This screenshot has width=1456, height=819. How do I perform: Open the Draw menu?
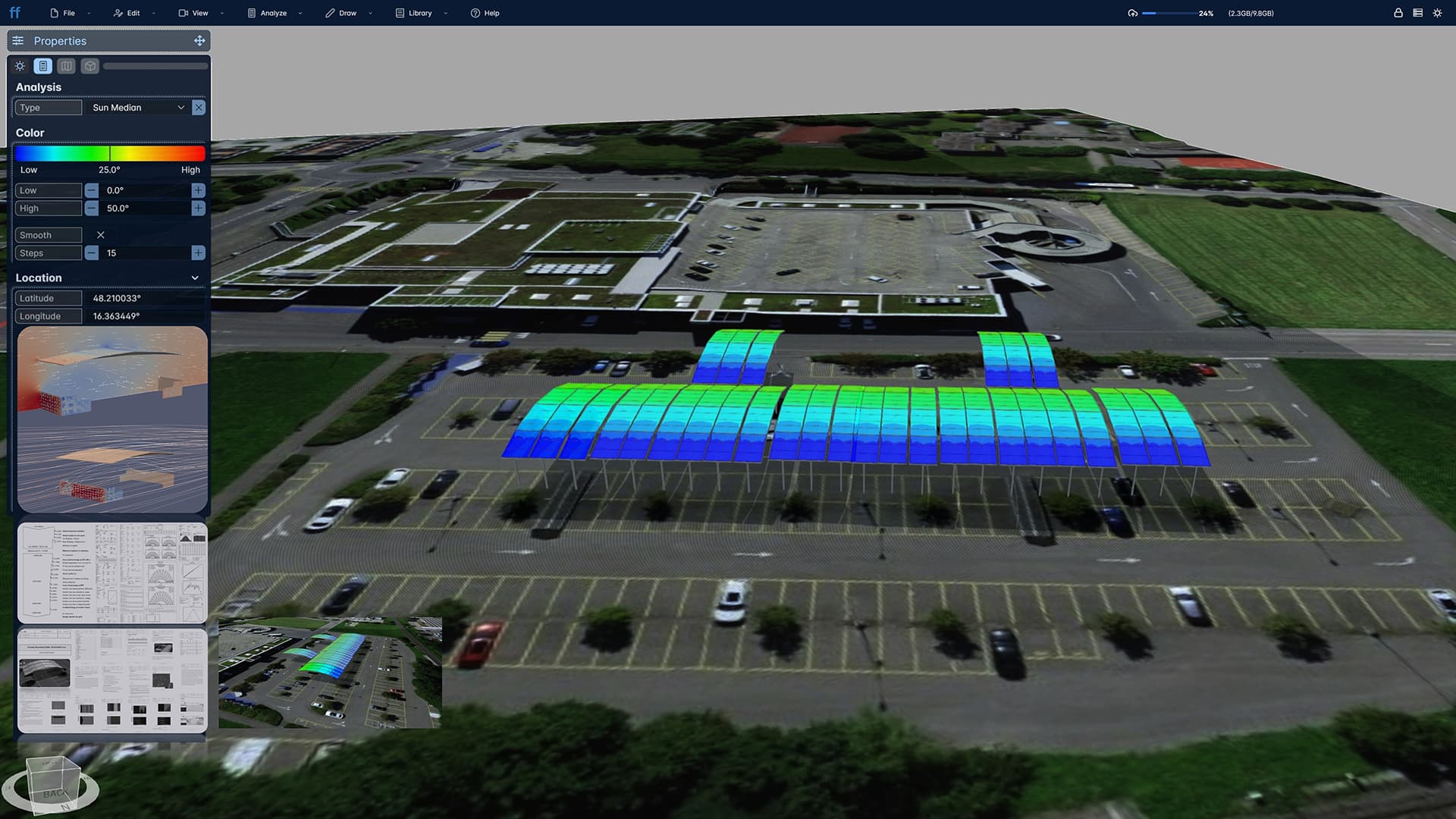347,13
